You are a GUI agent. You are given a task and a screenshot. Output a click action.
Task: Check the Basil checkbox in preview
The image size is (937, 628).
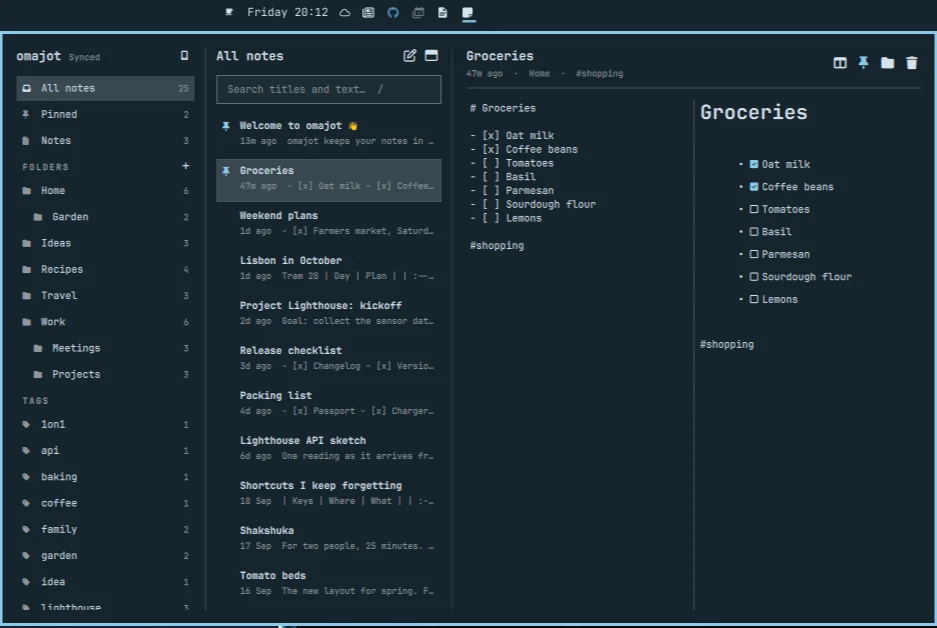754,231
